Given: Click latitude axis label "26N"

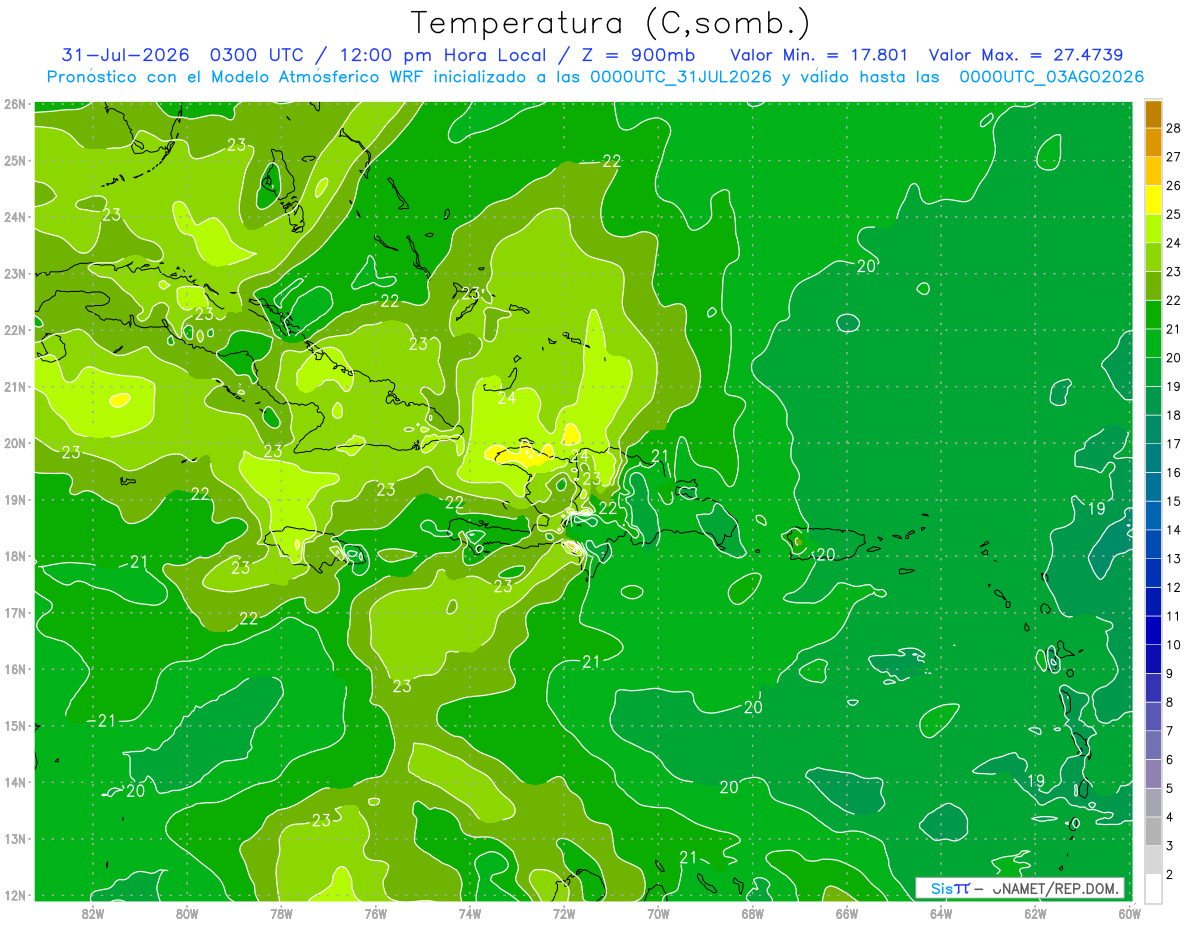Looking at the screenshot, I should (x=14, y=103).
